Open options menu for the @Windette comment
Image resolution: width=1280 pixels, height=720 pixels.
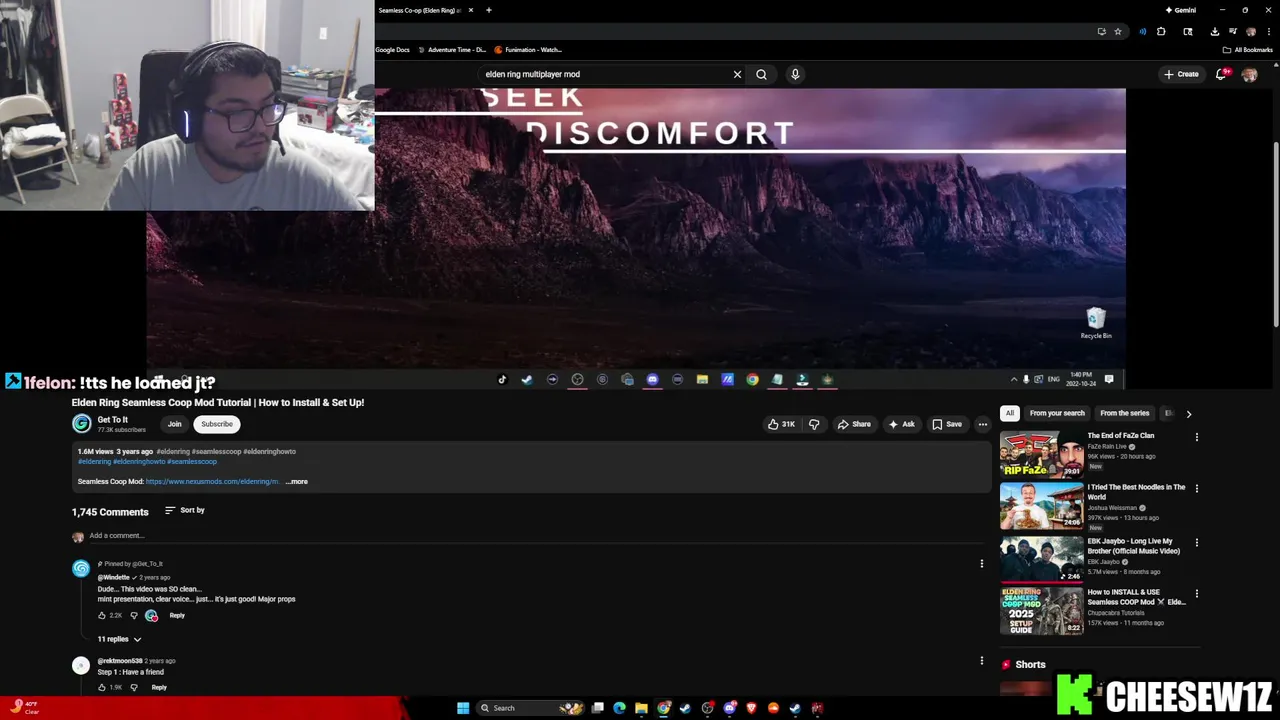coord(981,564)
